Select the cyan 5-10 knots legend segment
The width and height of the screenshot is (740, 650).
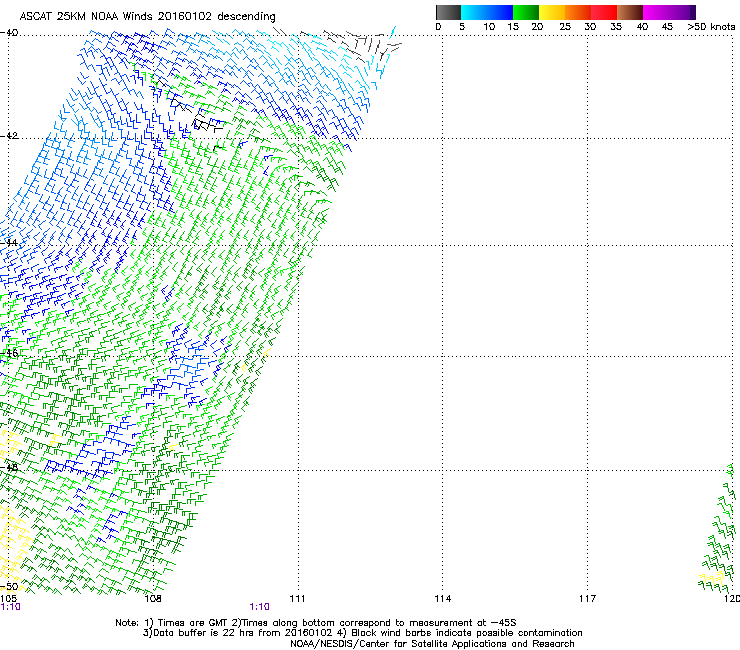click(474, 12)
